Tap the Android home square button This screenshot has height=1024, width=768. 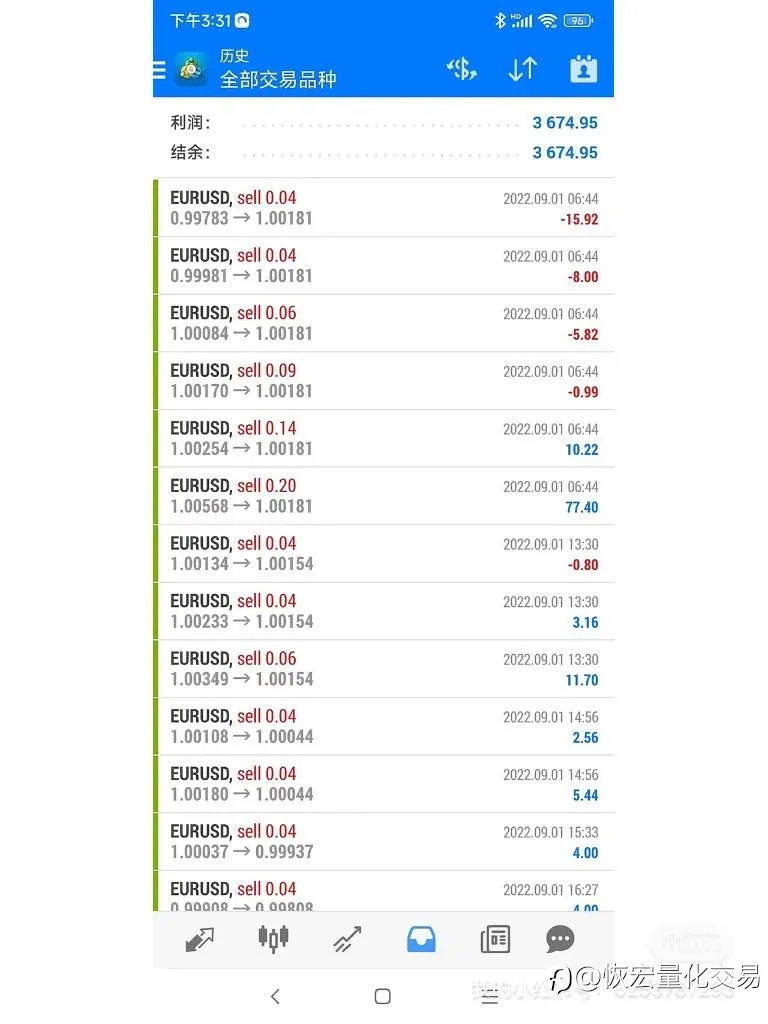[x=383, y=996]
